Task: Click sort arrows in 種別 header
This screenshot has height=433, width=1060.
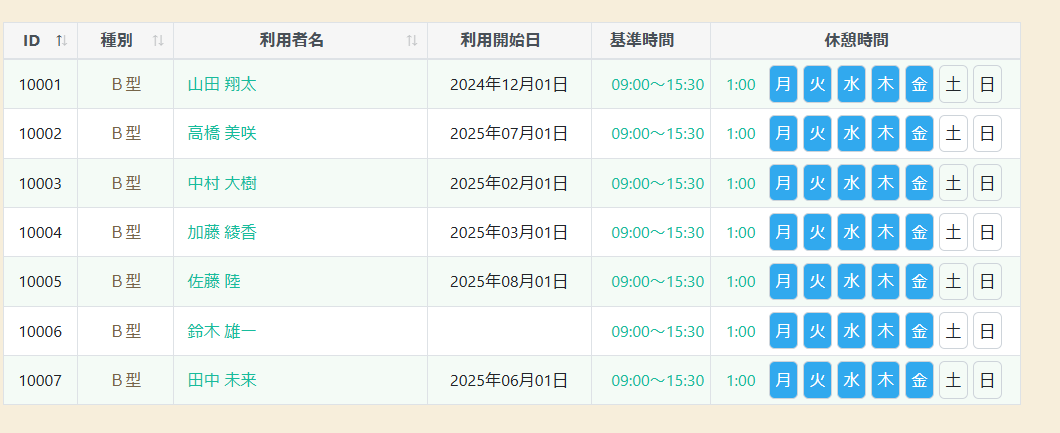Action: [158, 41]
